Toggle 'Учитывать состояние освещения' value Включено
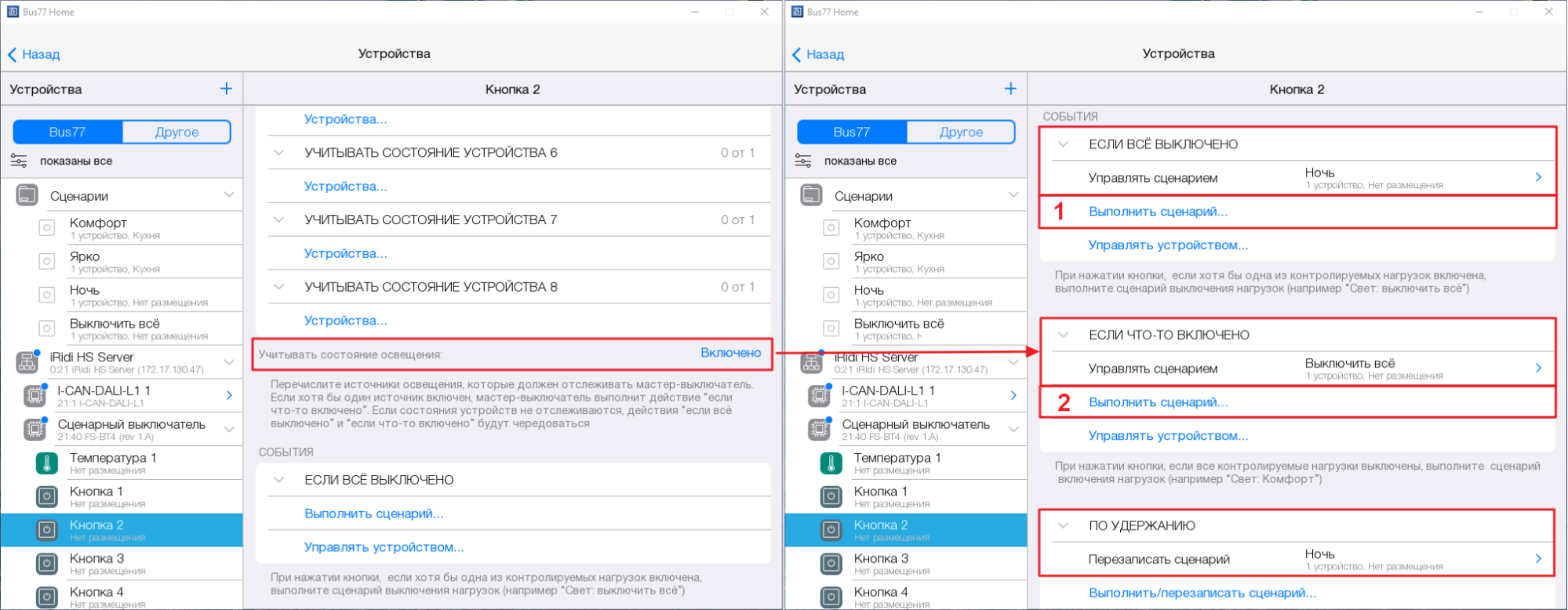The image size is (1568, 610). click(x=730, y=353)
